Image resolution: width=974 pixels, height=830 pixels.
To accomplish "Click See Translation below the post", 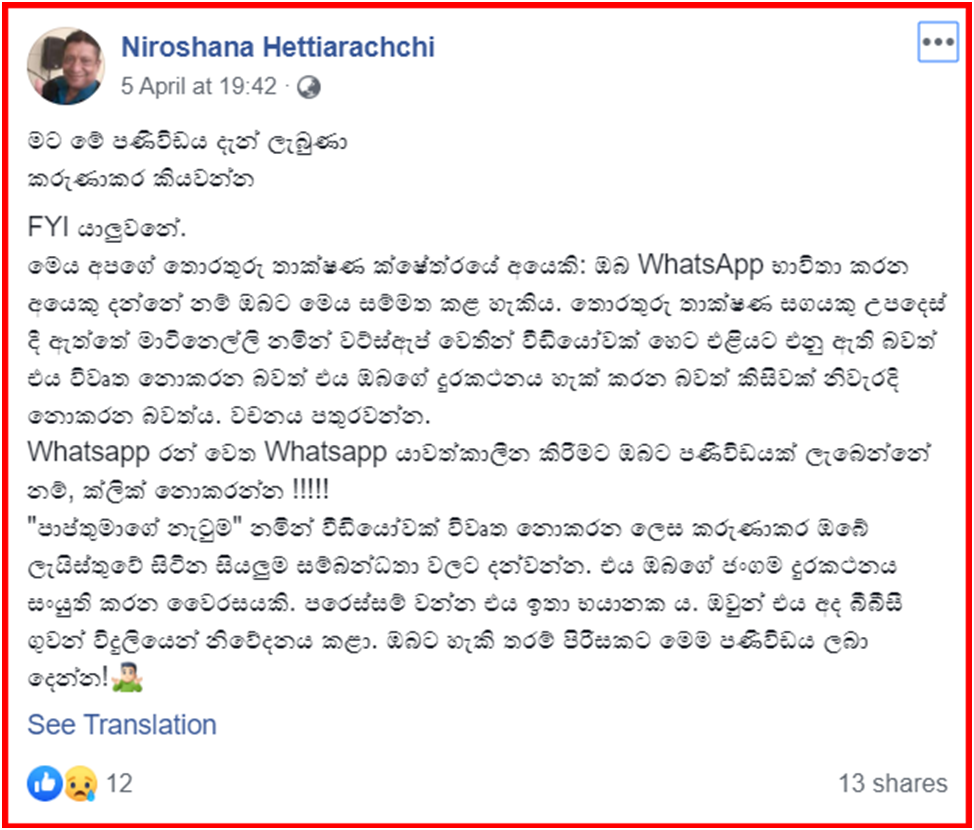I will point(122,724).
